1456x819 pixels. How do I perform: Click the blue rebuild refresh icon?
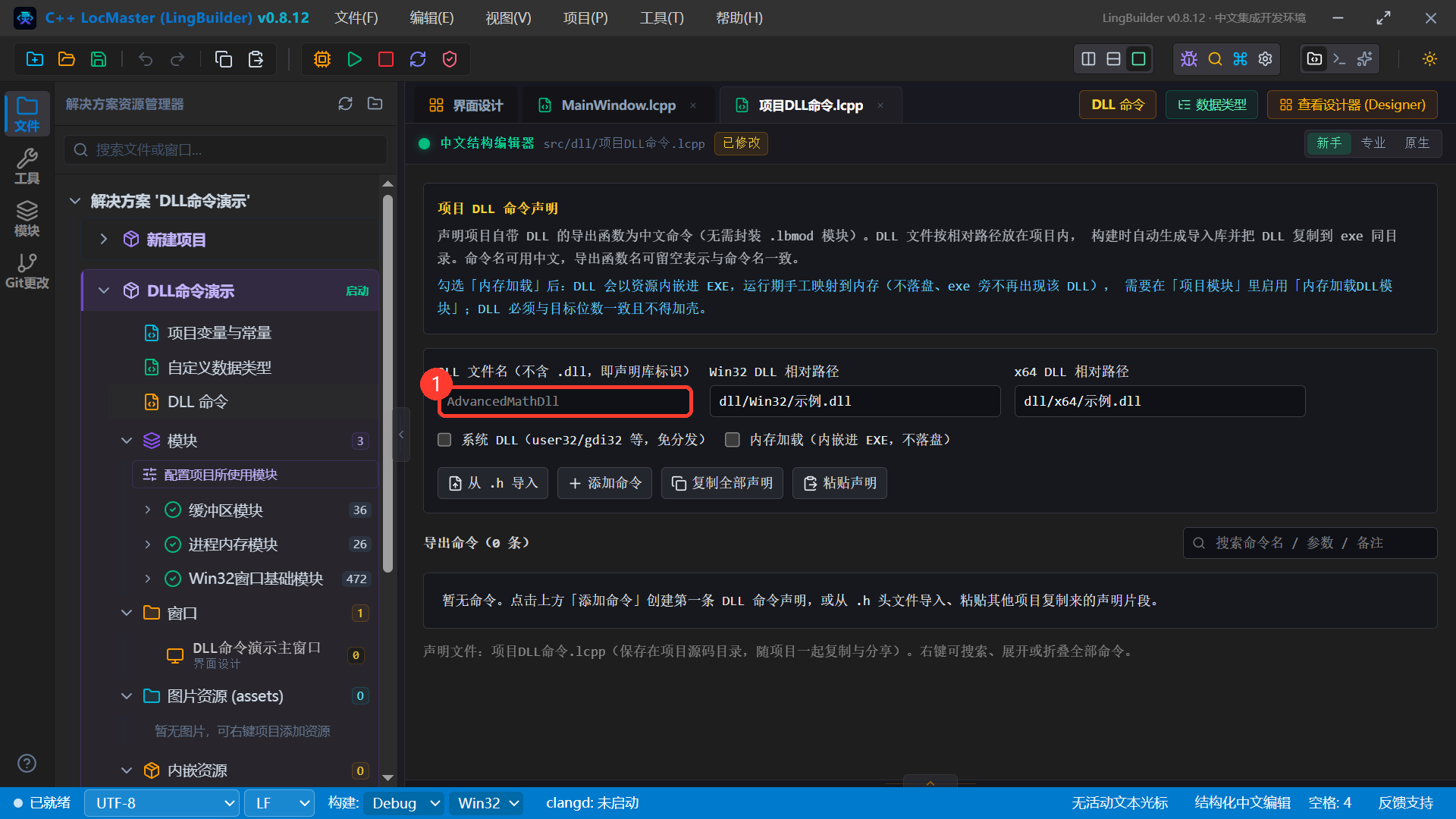(x=418, y=59)
